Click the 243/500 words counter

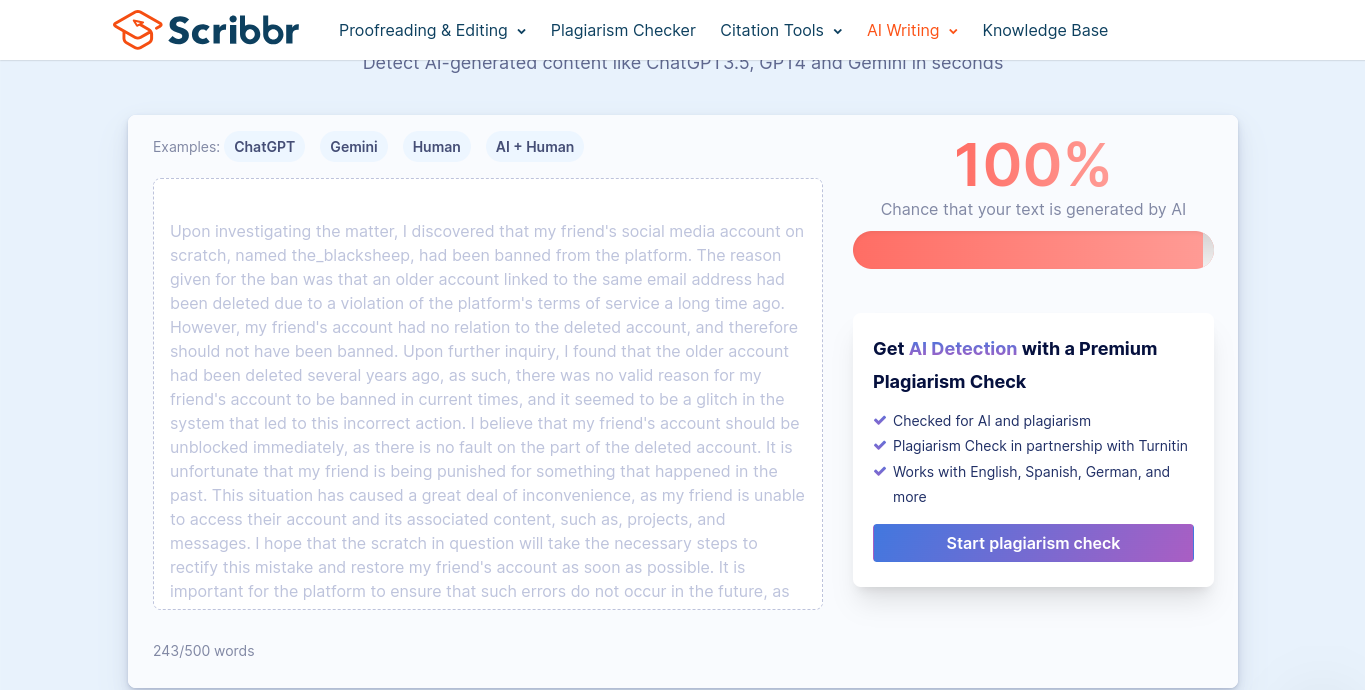coord(204,651)
